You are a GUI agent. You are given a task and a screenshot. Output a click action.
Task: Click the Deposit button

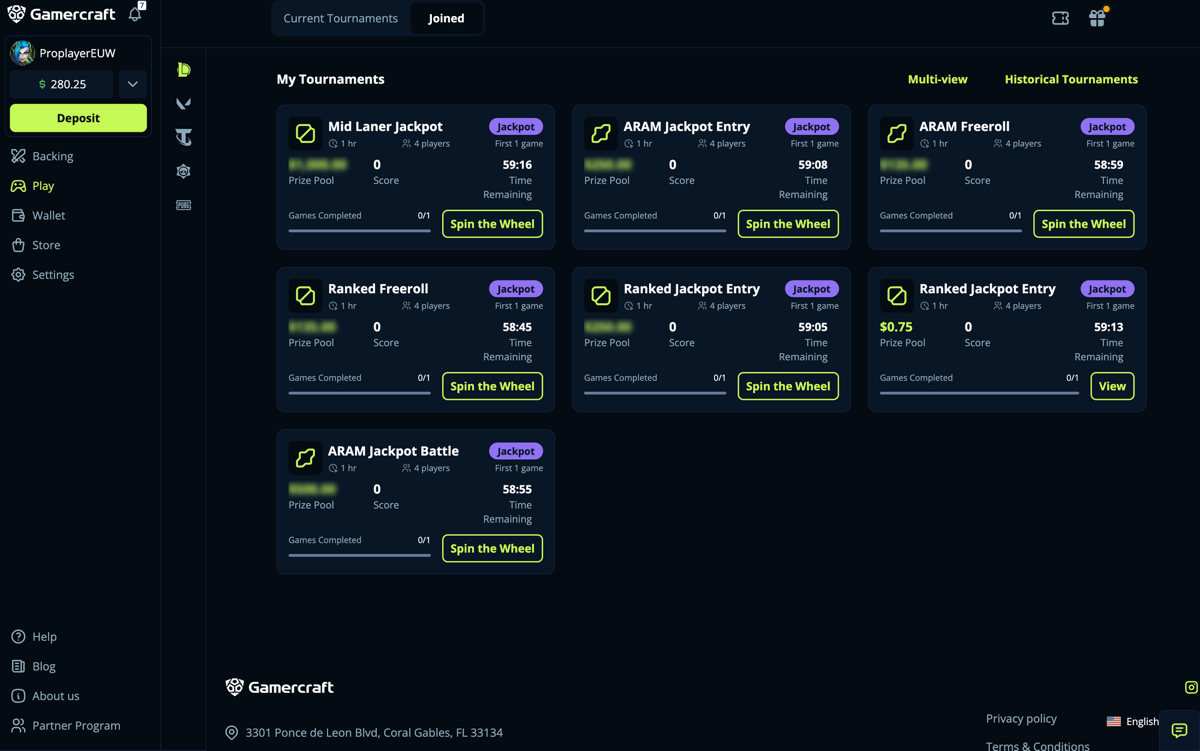[78, 118]
